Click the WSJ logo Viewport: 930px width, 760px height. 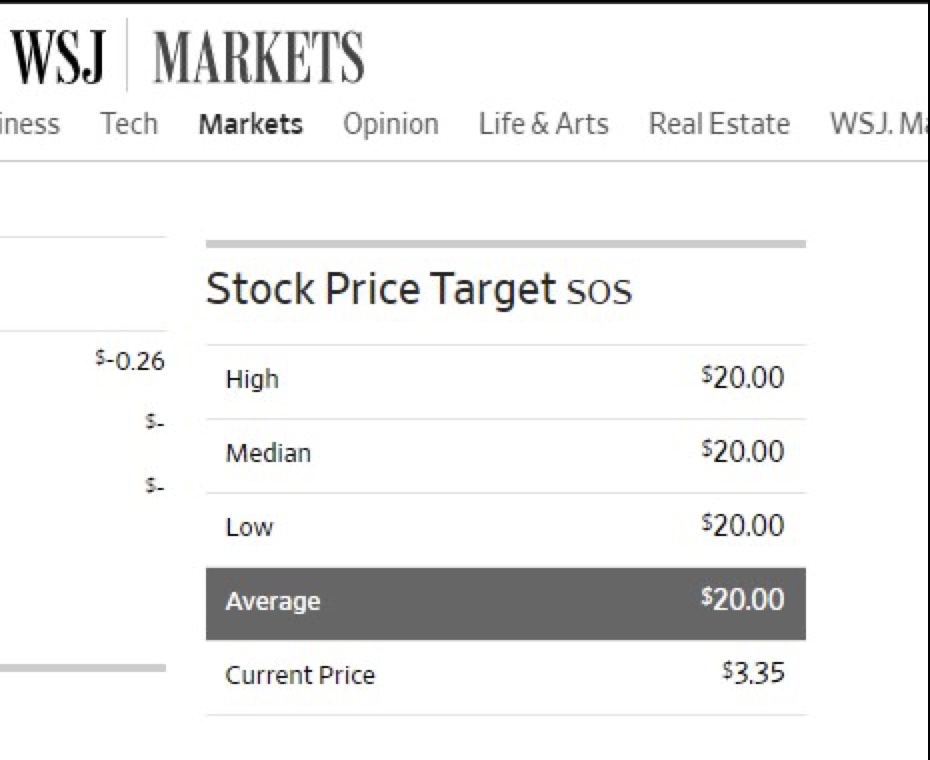coord(58,58)
